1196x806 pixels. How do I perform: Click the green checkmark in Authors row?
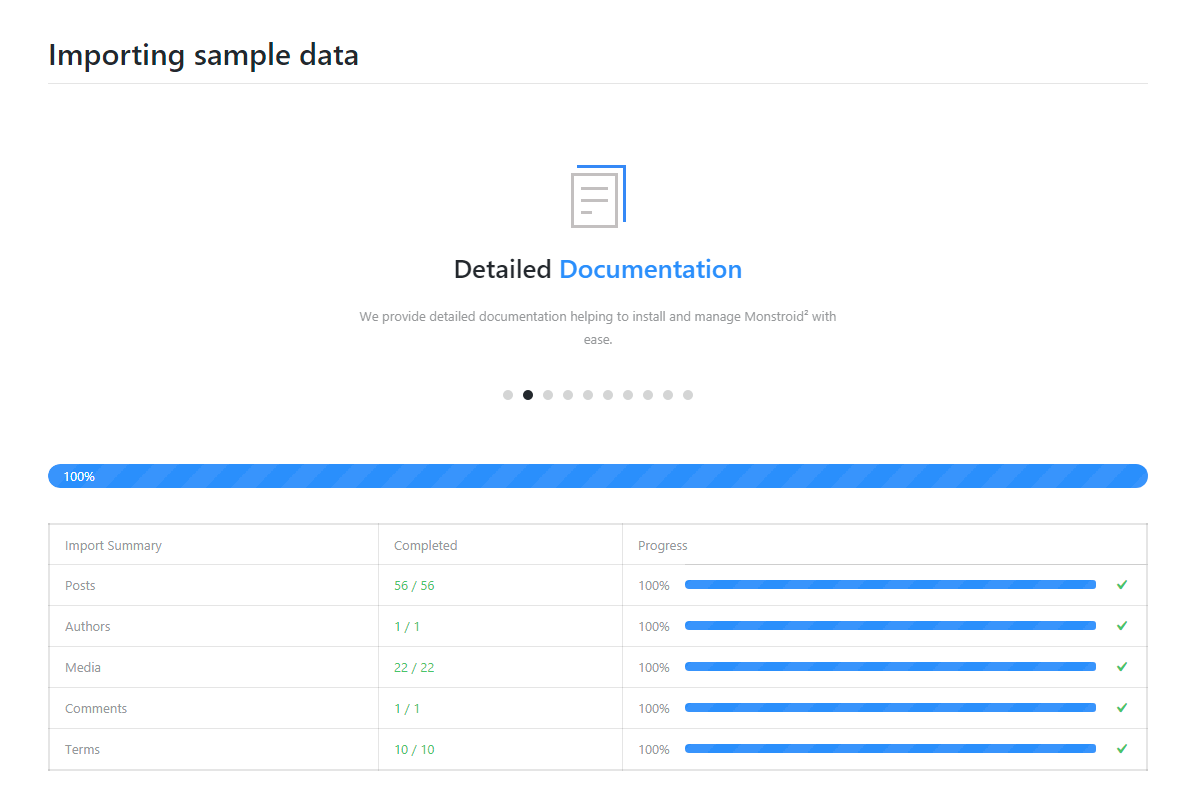(1122, 626)
